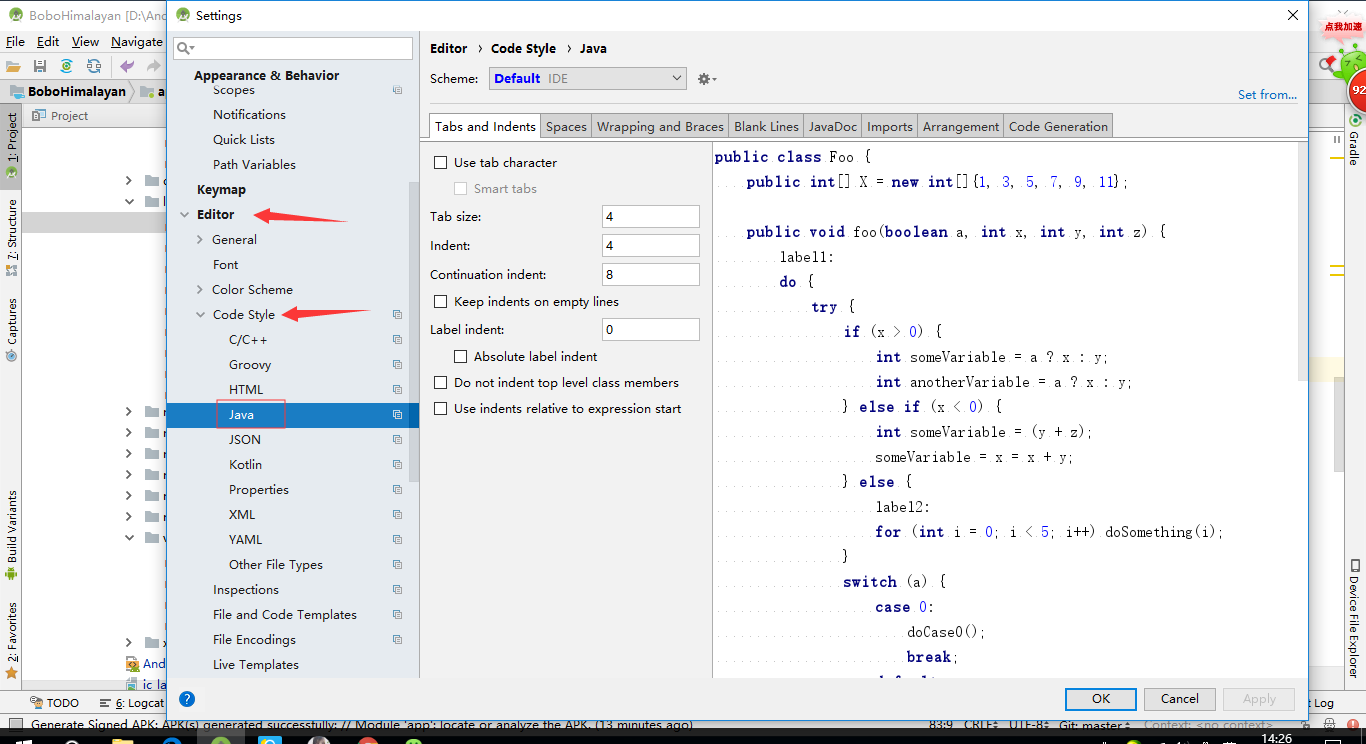Click the Apply button

[x=1259, y=699]
